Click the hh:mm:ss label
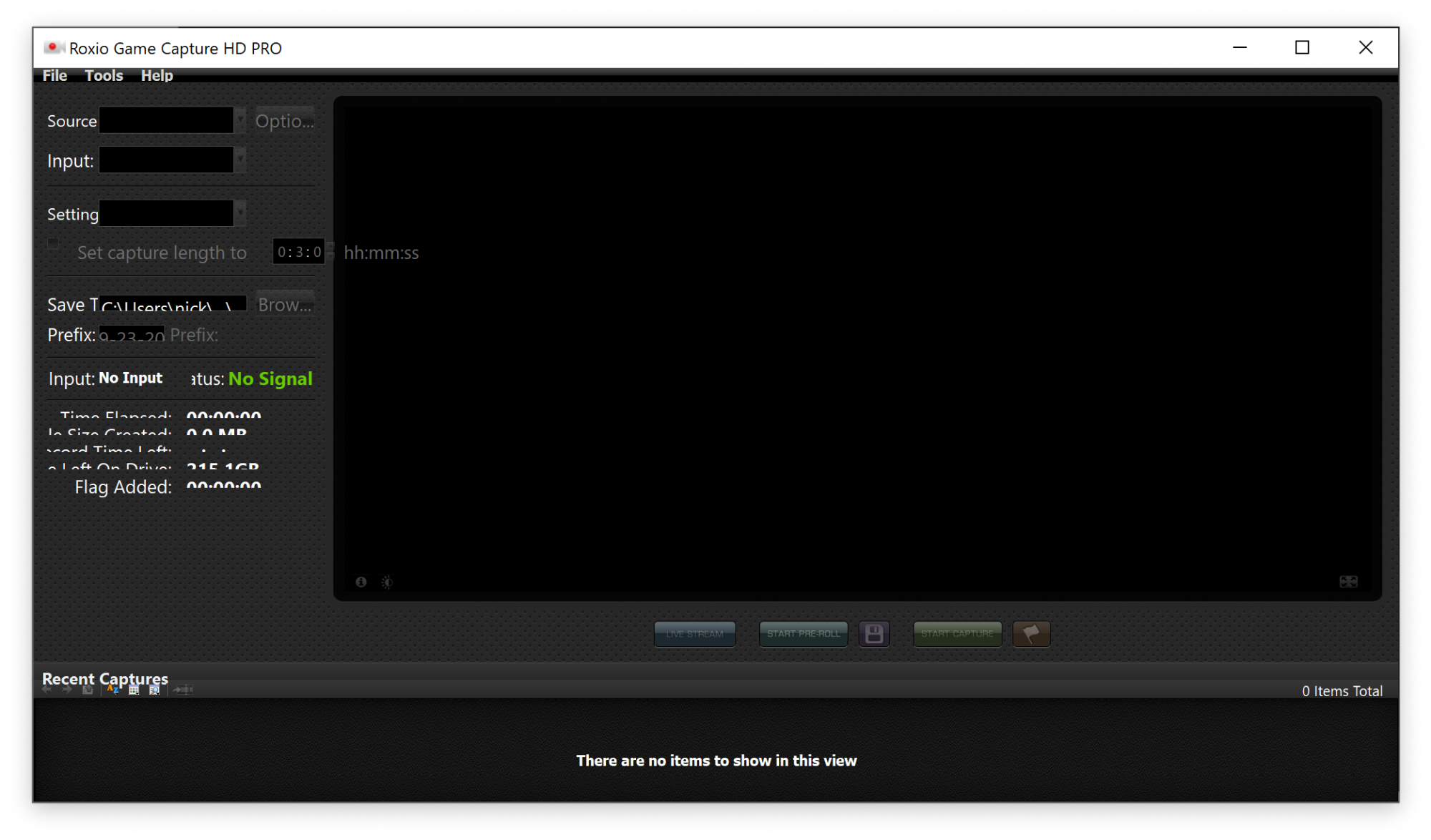The image size is (1431, 840). [381, 253]
